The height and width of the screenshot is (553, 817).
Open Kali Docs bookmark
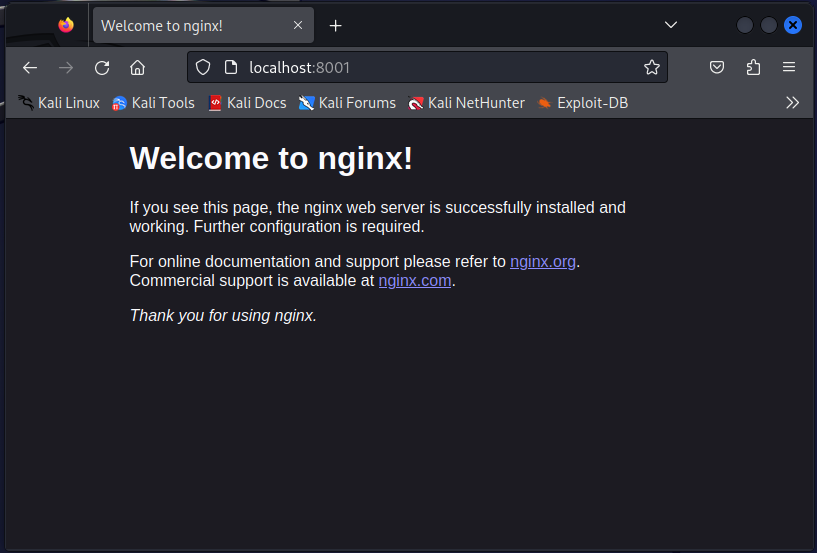pos(247,103)
